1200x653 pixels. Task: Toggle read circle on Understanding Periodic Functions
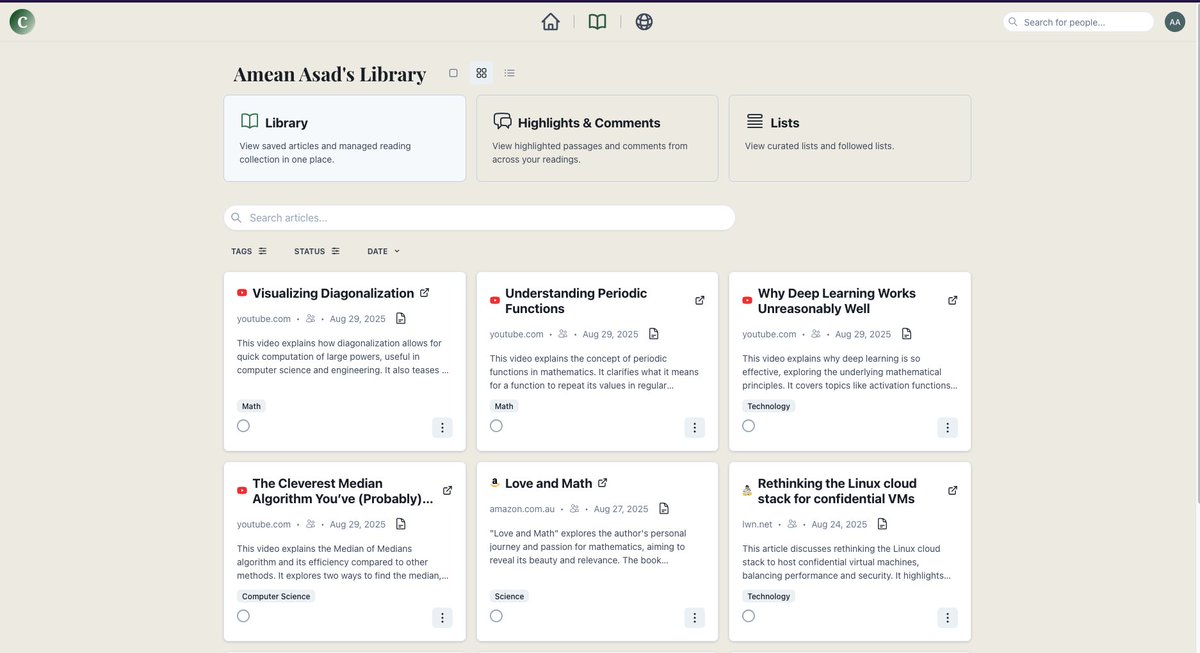(496, 426)
